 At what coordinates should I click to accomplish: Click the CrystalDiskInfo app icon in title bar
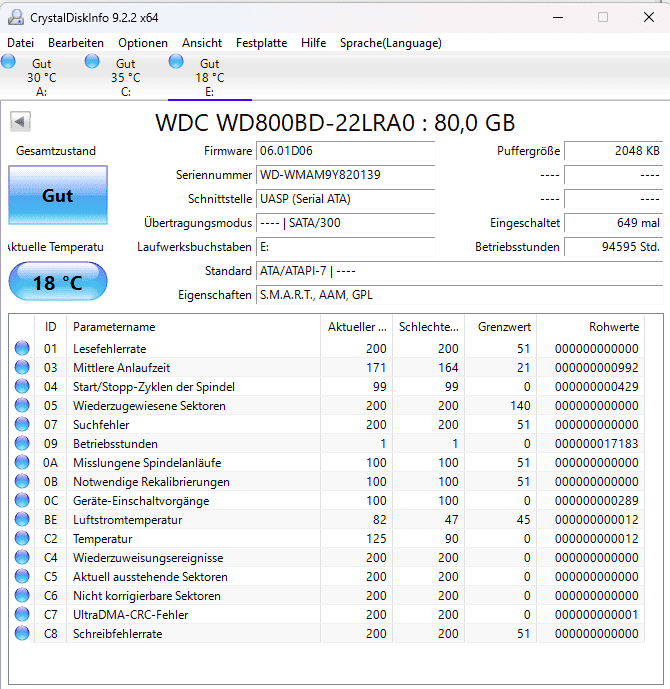16,18
